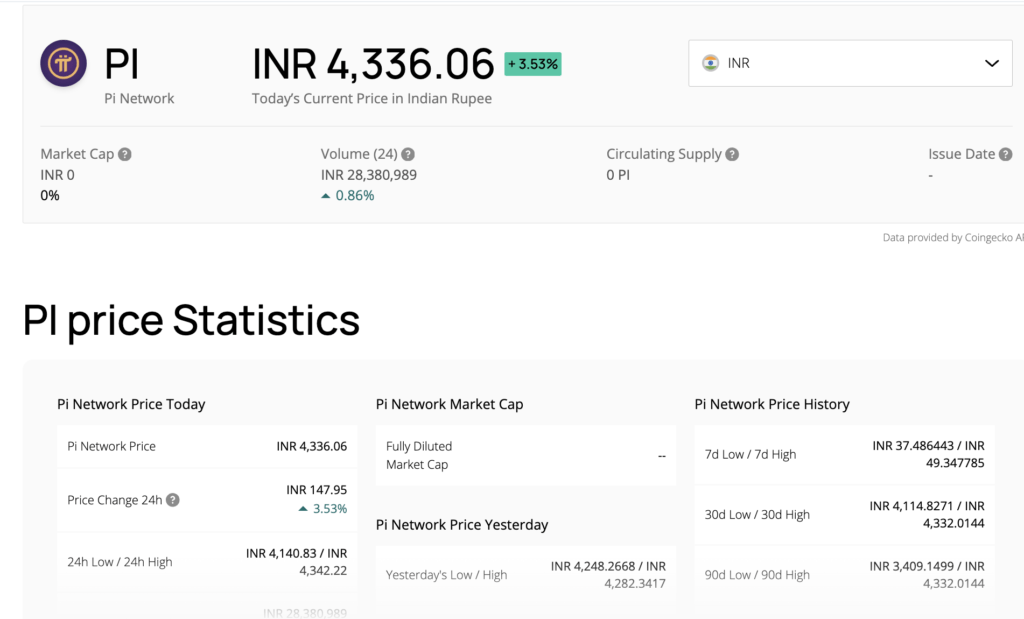Click the 0% market cap change value
This screenshot has height=619, width=1024.
[50, 196]
